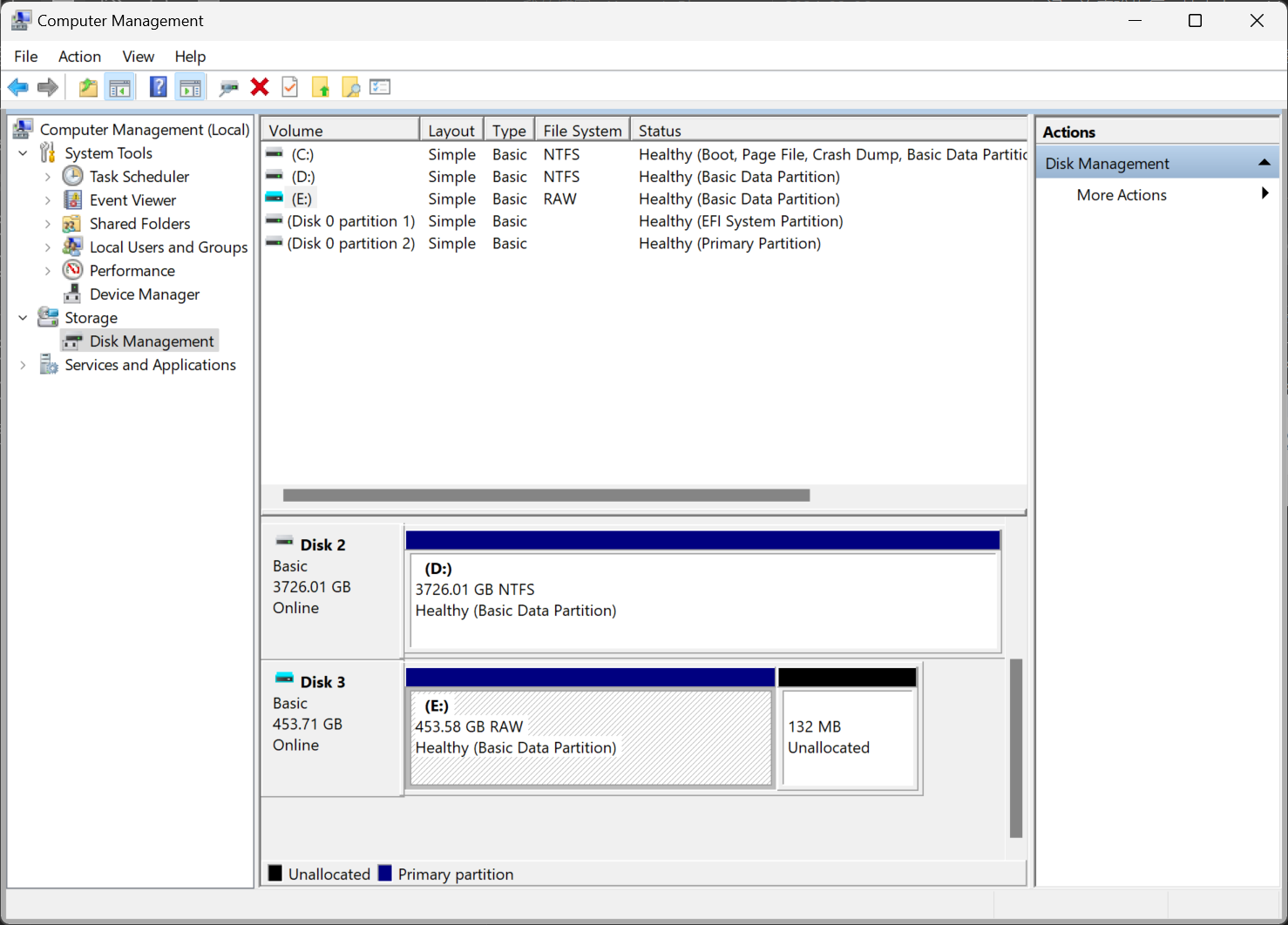Click the checklist settings toolbar icon
Viewport: 1288px width, 925px height.
point(380,87)
